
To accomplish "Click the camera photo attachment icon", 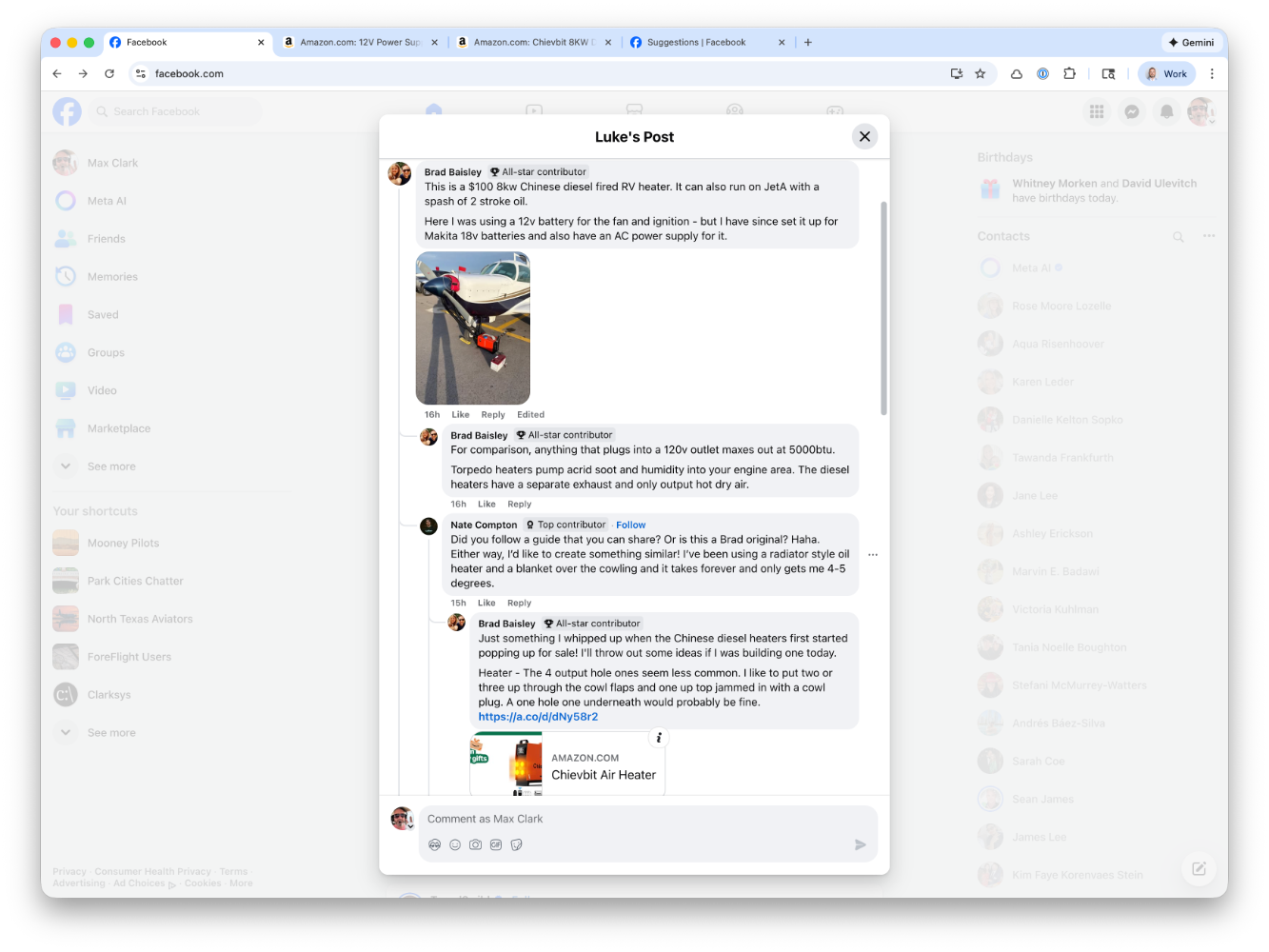I will (475, 844).
